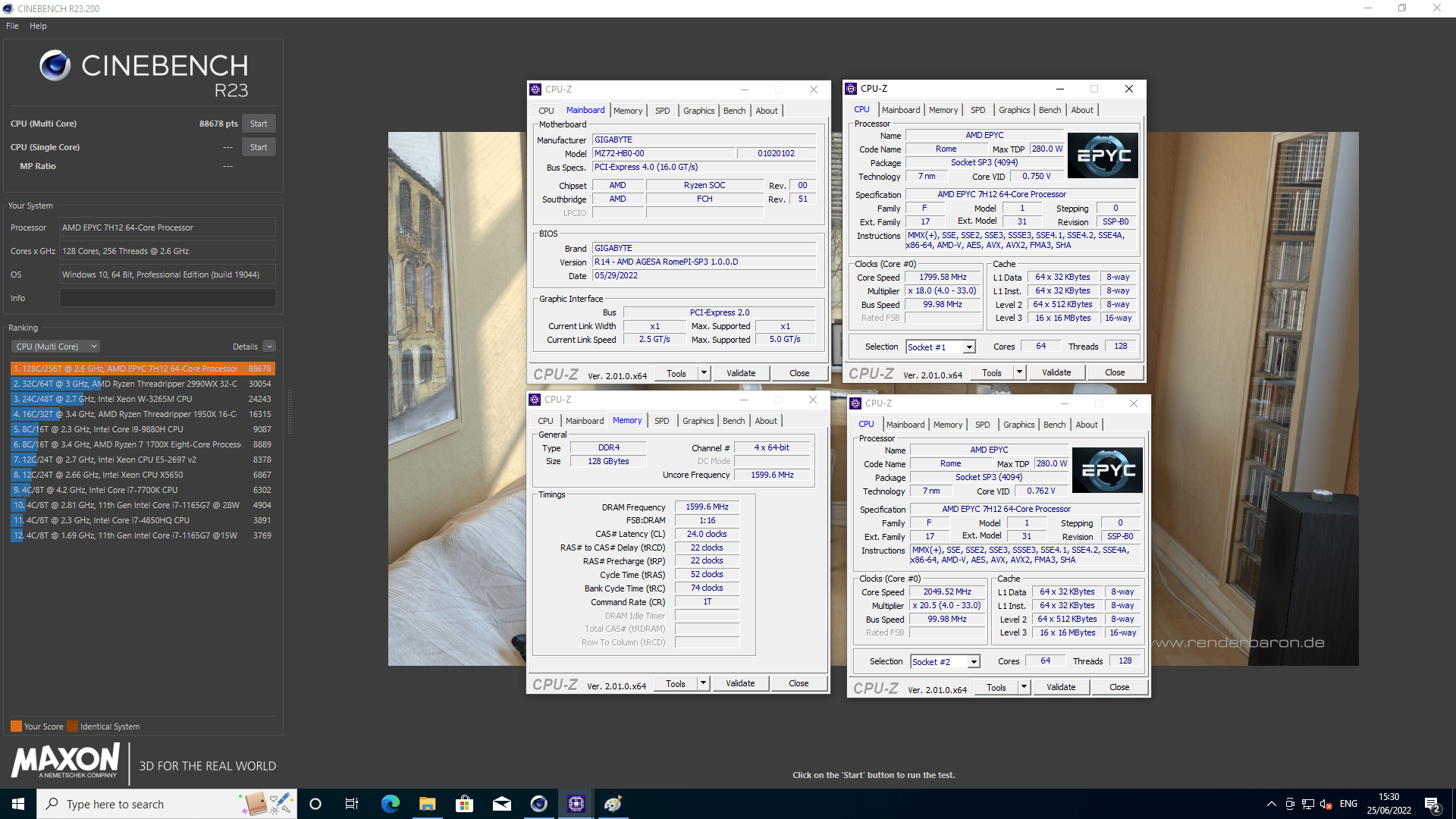This screenshot has width=1456, height=819.
Task: Open the paint palette taskbar app
Action: [613, 804]
